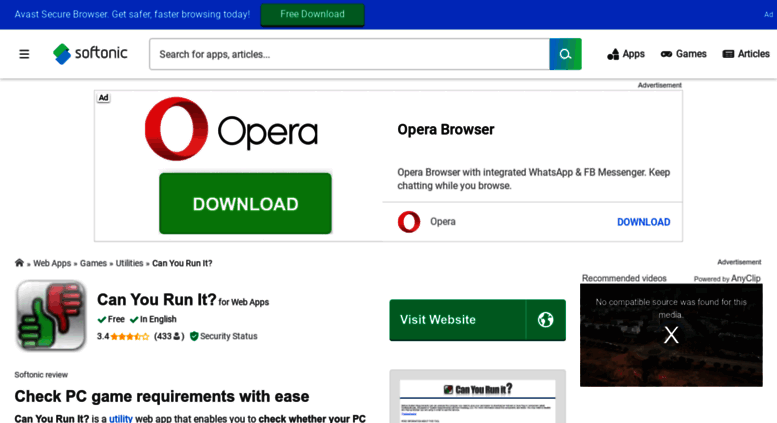Click the Opera ad description text
The height and width of the screenshot is (423, 777).
tap(534, 179)
